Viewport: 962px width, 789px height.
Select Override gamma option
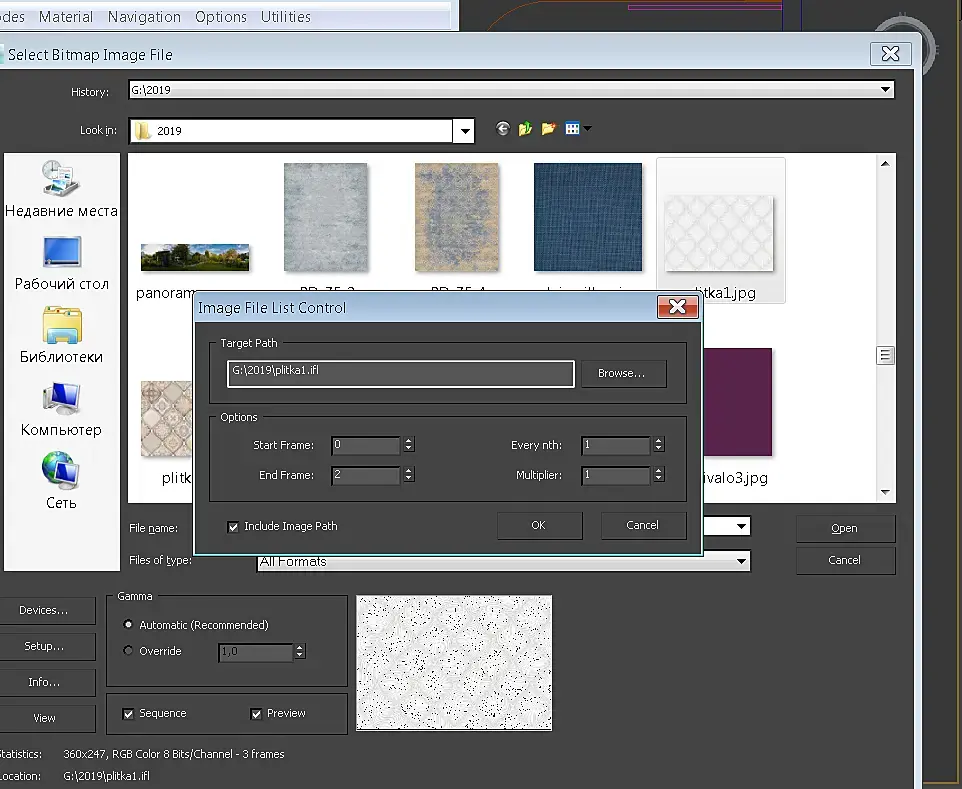128,650
